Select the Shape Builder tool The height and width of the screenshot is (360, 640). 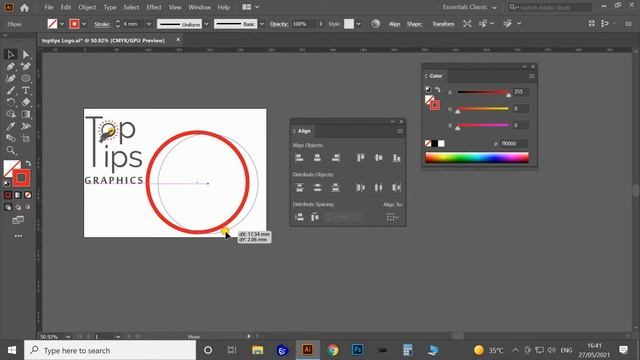click(11, 114)
